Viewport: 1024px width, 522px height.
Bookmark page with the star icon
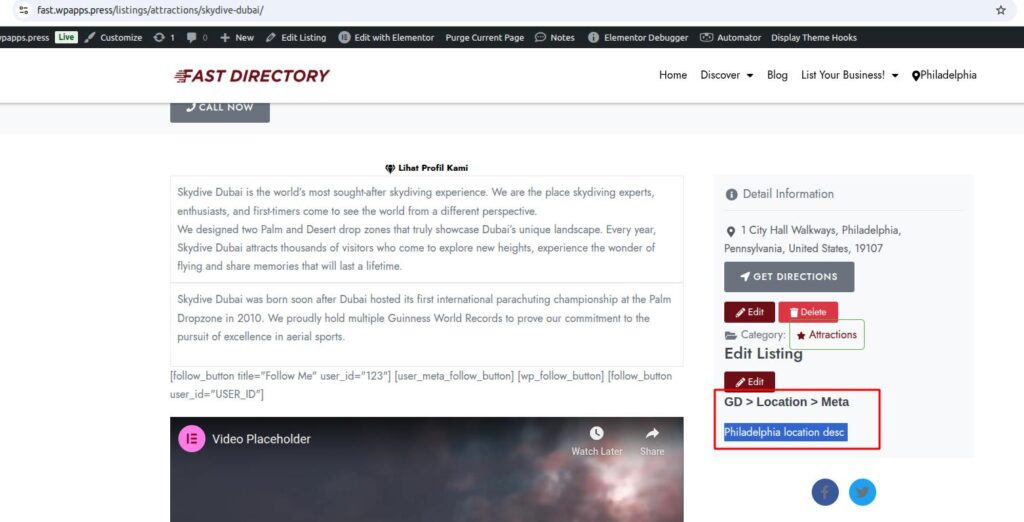(1000, 10)
